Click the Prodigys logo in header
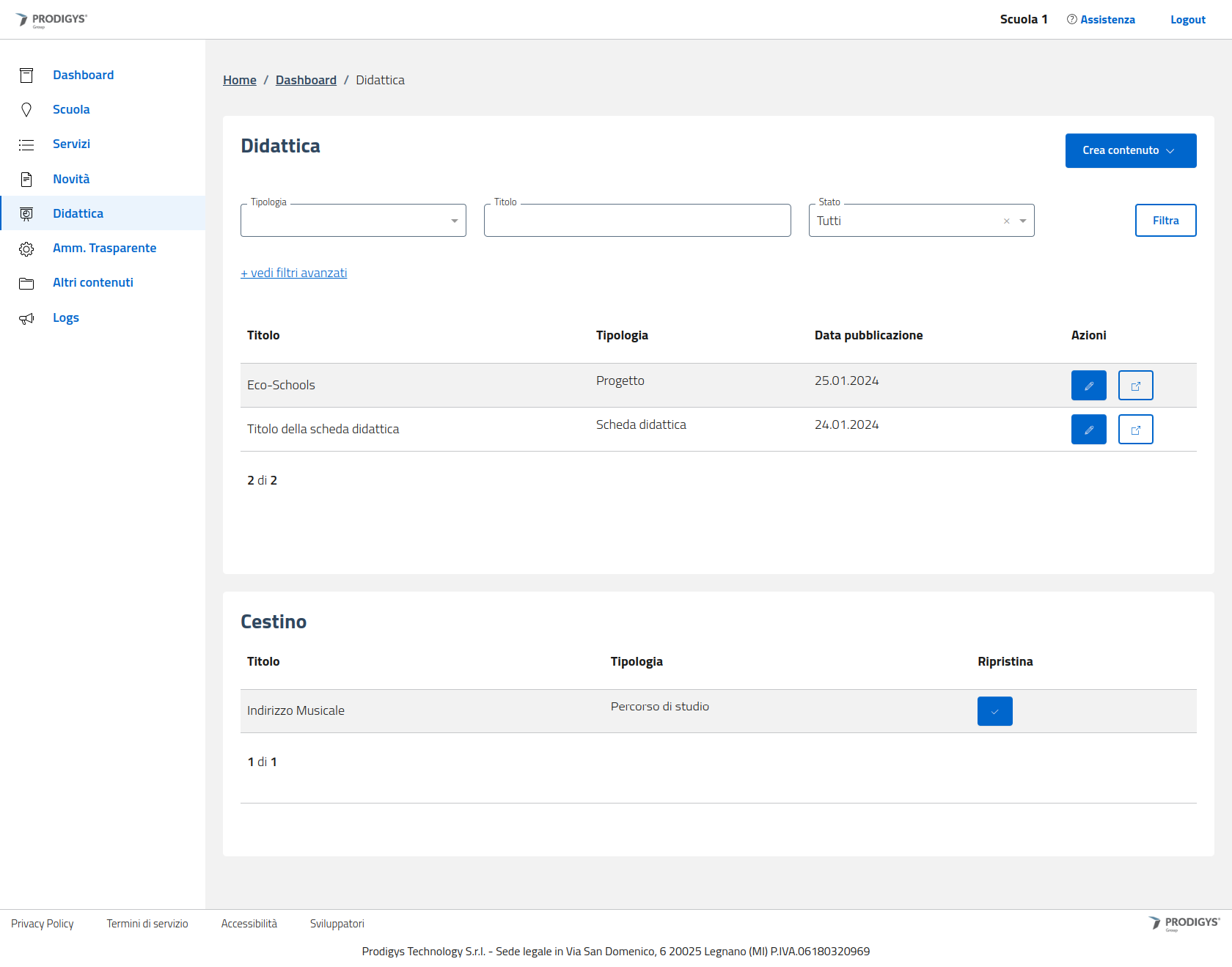Screen dimensions: 1232x967 pyautogui.click(x=51, y=20)
